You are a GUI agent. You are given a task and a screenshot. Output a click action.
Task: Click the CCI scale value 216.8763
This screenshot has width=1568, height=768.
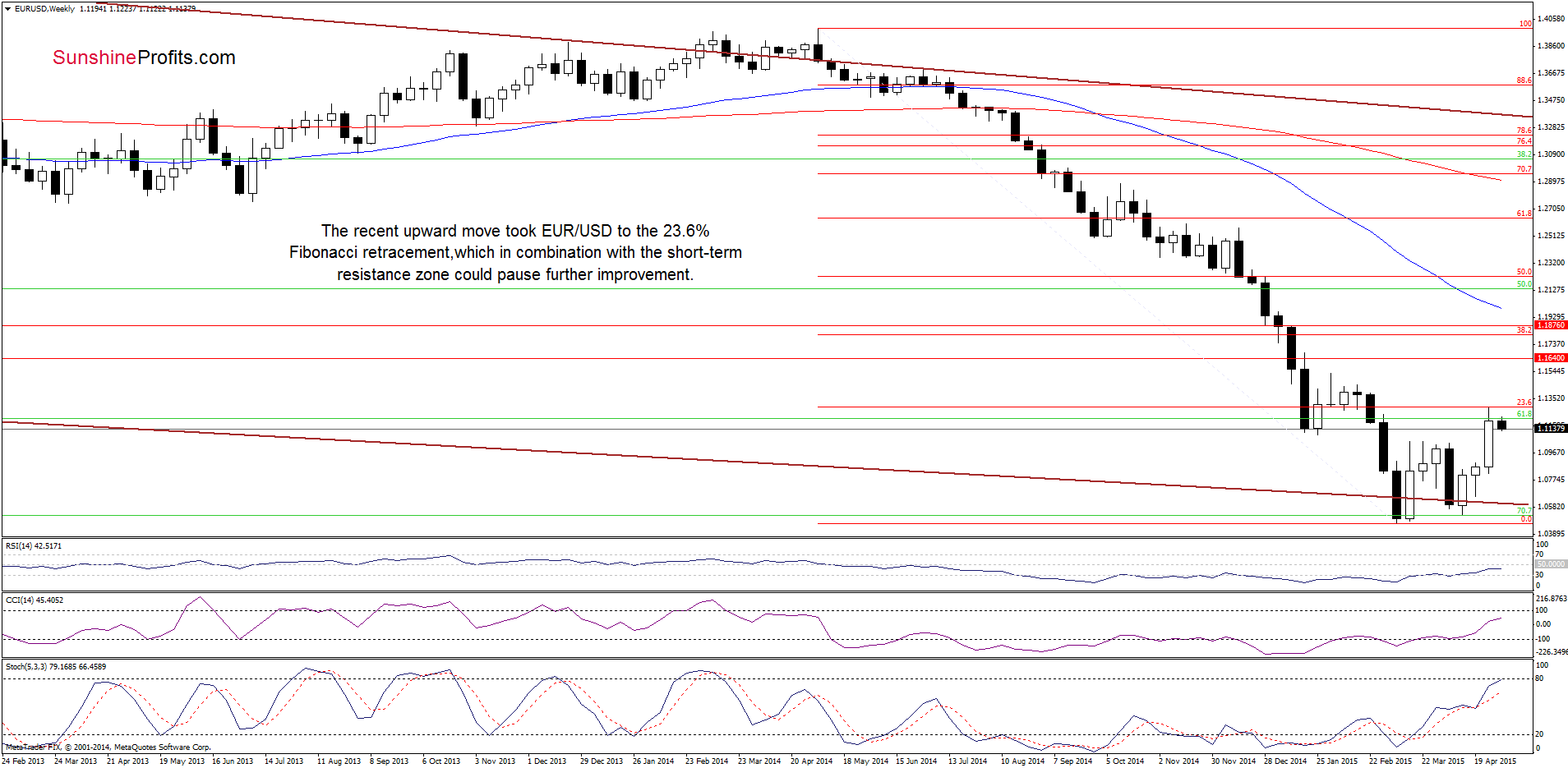[x=1551, y=599]
